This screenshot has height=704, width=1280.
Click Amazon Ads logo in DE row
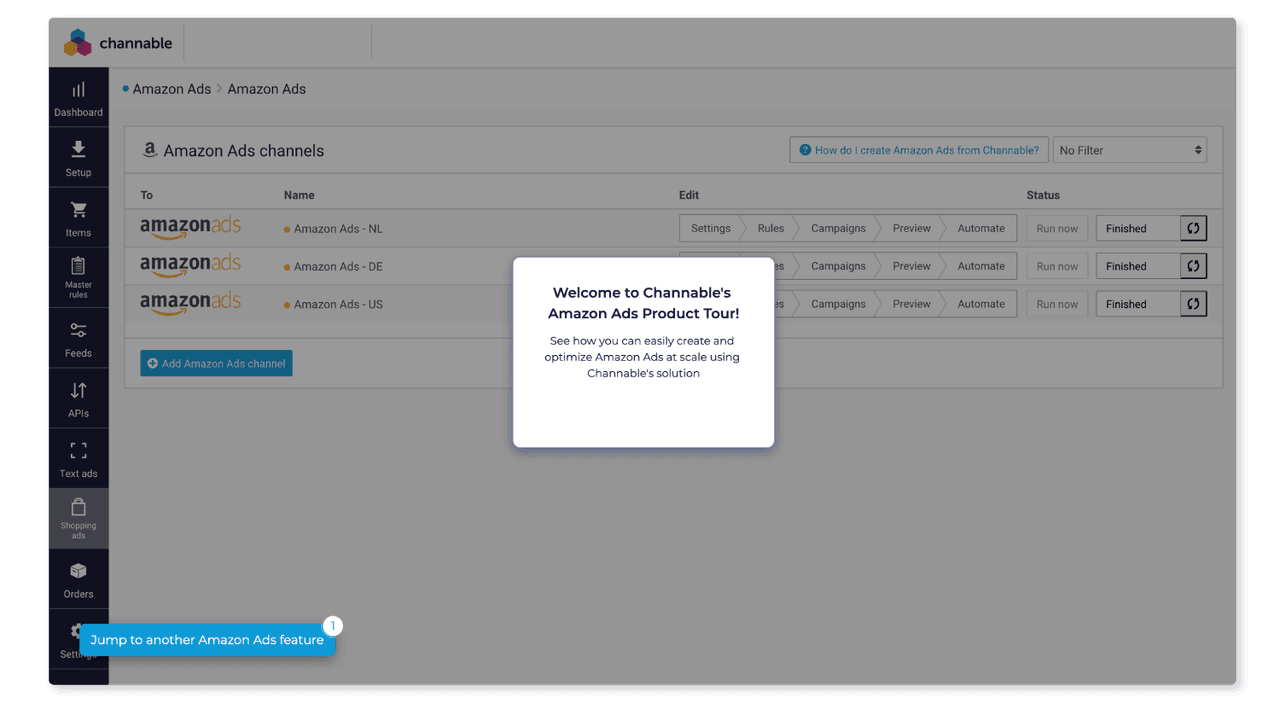(x=190, y=266)
